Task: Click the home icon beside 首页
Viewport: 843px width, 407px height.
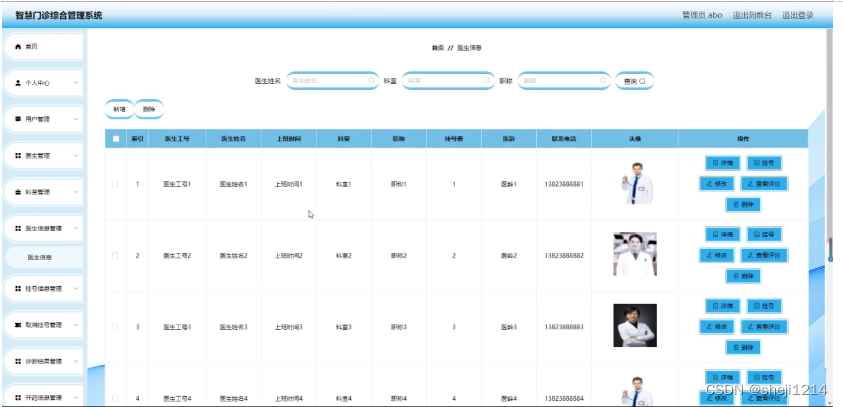Action: 18,47
